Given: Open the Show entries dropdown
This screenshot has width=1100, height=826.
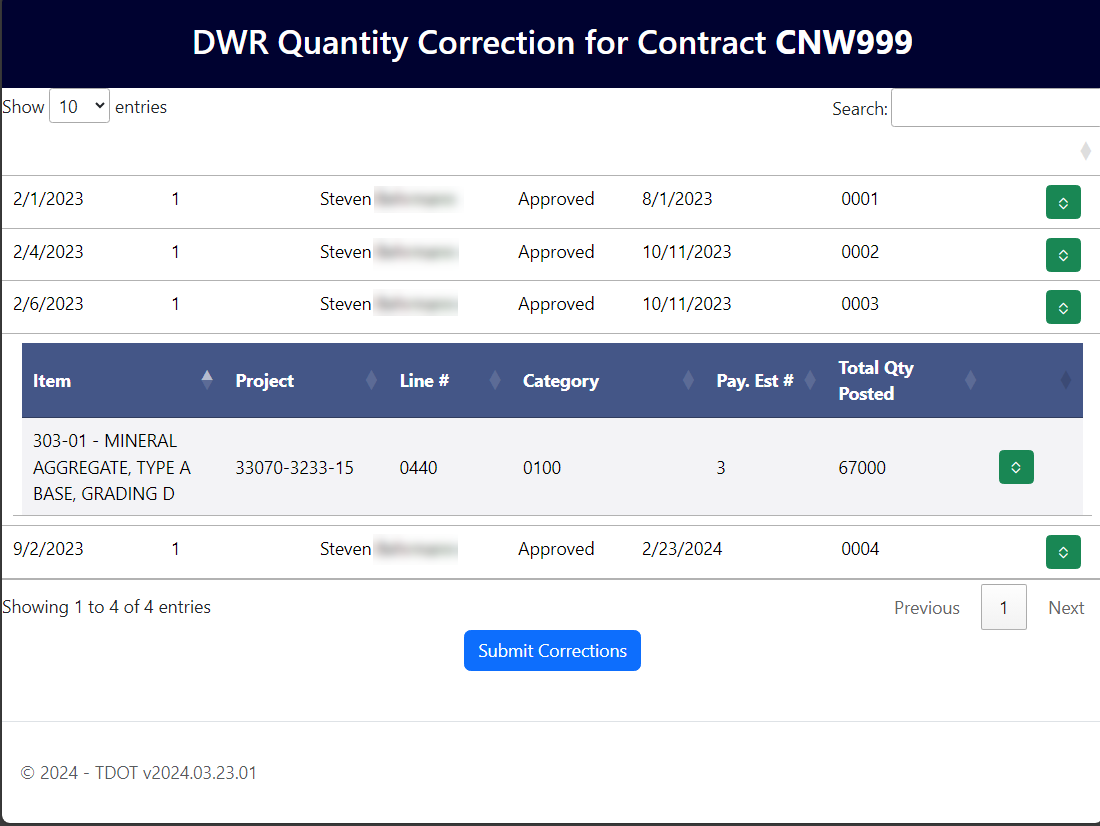Looking at the screenshot, I should (x=79, y=106).
